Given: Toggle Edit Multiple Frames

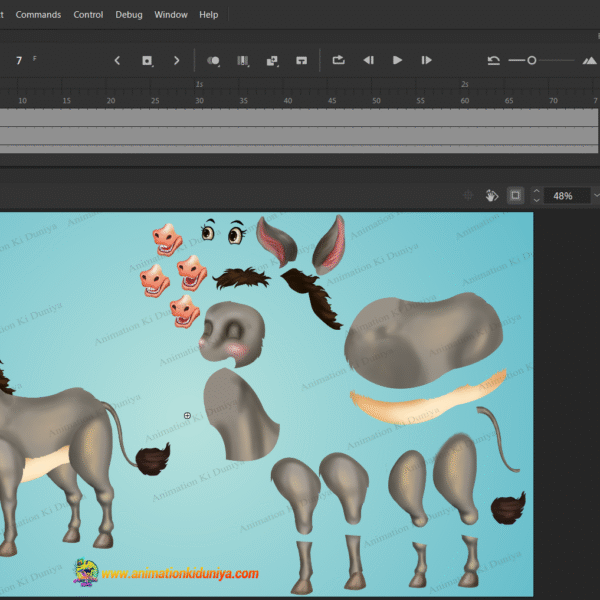Looking at the screenshot, I should [x=243, y=60].
